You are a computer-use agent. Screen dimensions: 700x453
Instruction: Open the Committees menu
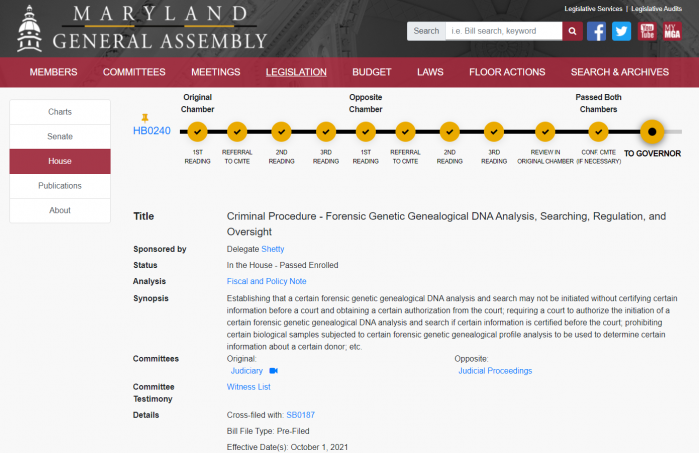click(134, 72)
